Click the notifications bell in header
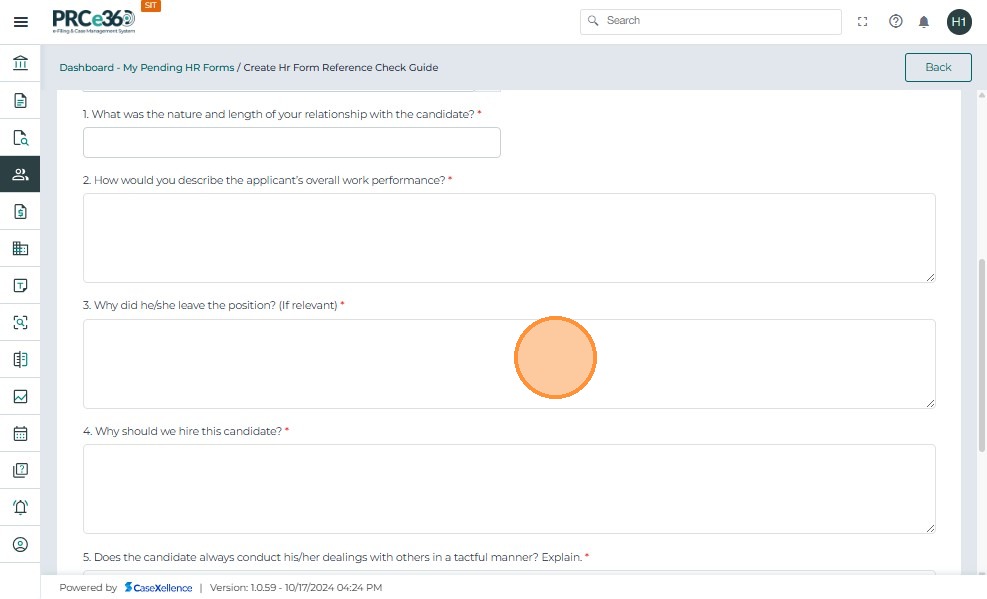The image size is (987, 599). (x=924, y=22)
